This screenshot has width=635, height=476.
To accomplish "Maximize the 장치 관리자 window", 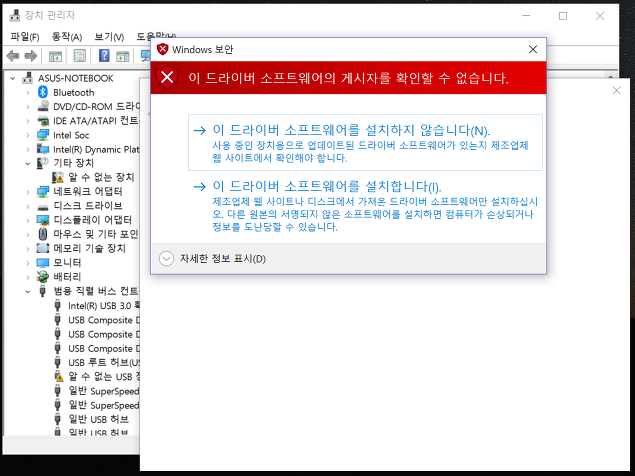I will (563, 16).
